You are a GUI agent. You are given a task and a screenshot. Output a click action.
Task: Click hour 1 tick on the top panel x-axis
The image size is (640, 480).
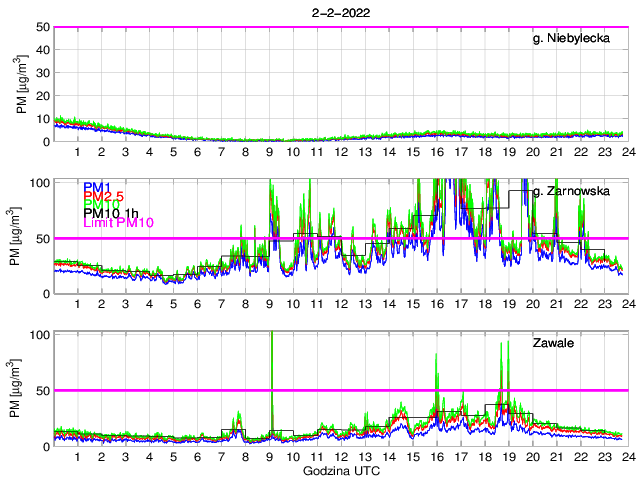point(77,152)
